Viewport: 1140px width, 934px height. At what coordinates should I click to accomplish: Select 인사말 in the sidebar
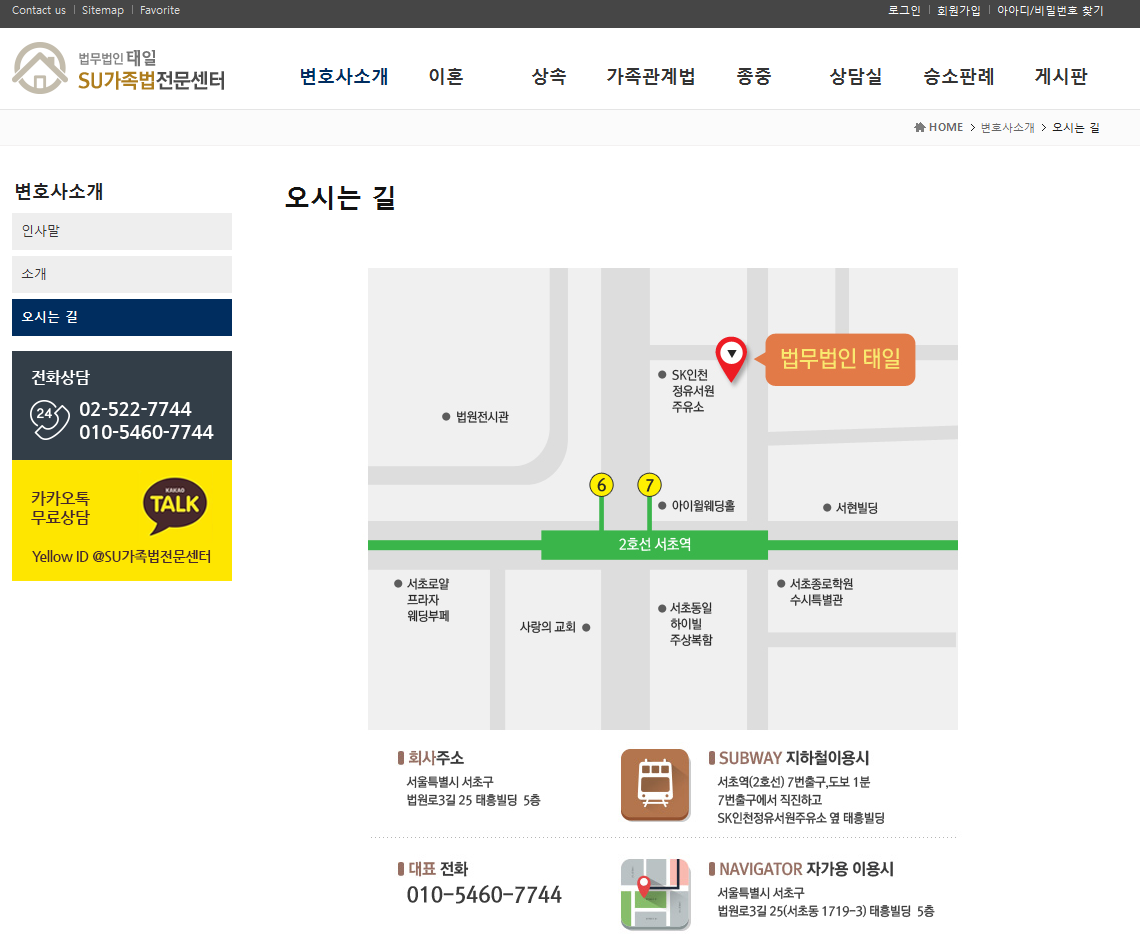click(122, 231)
